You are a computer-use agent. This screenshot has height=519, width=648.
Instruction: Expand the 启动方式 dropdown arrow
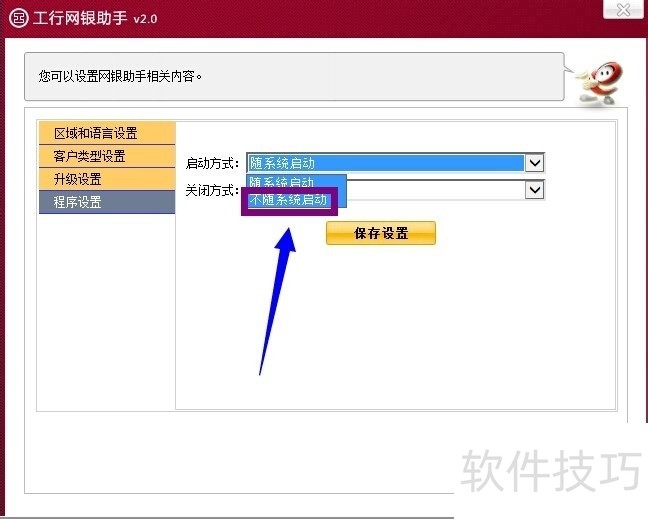pos(535,163)
